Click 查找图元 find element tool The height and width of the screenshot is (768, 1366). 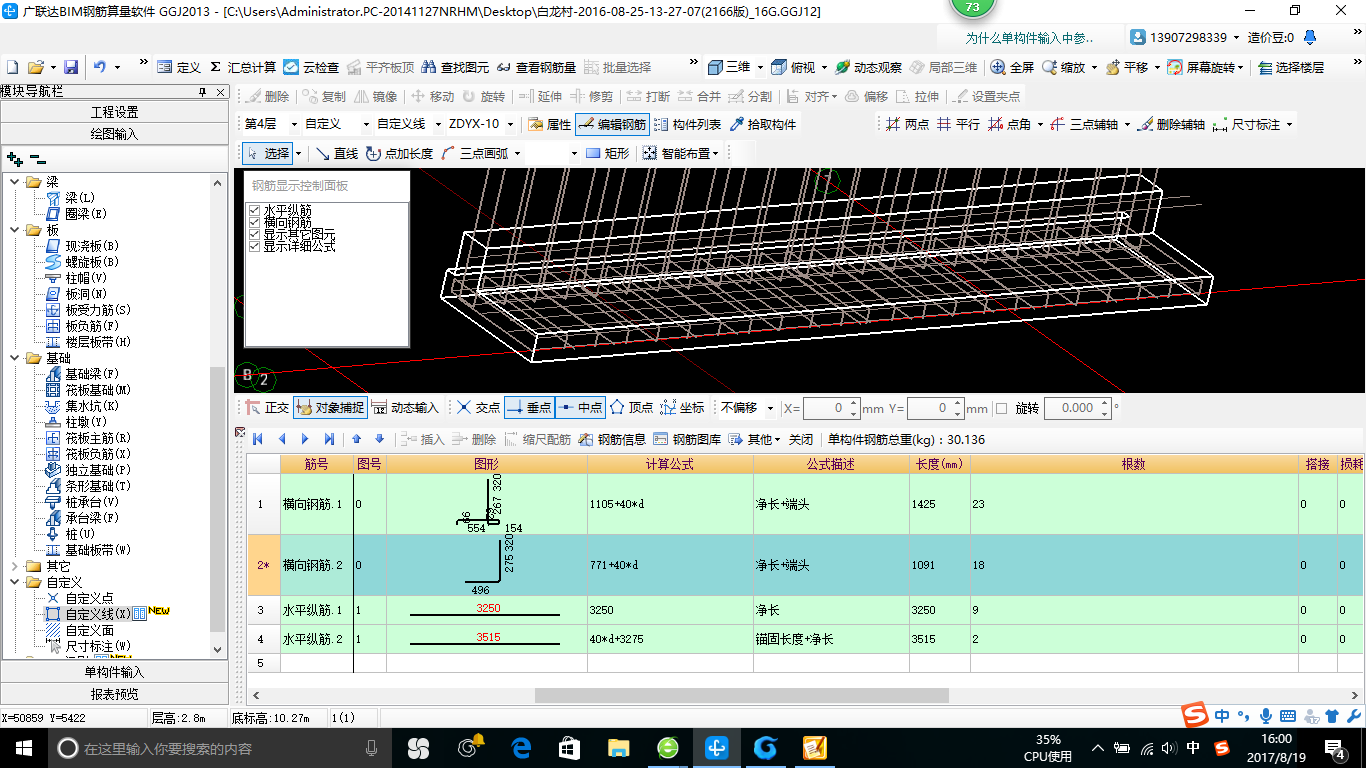pos(456,67)
